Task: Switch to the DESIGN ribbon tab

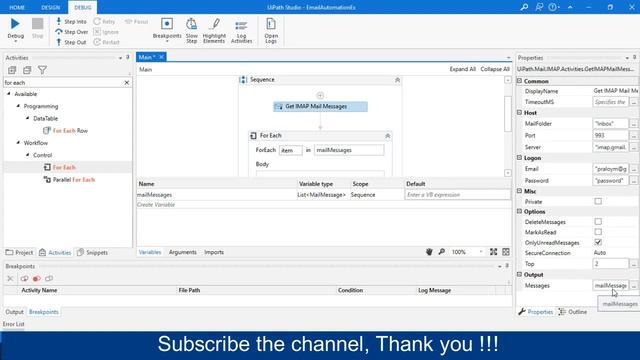Action: [x=51, y=7]
